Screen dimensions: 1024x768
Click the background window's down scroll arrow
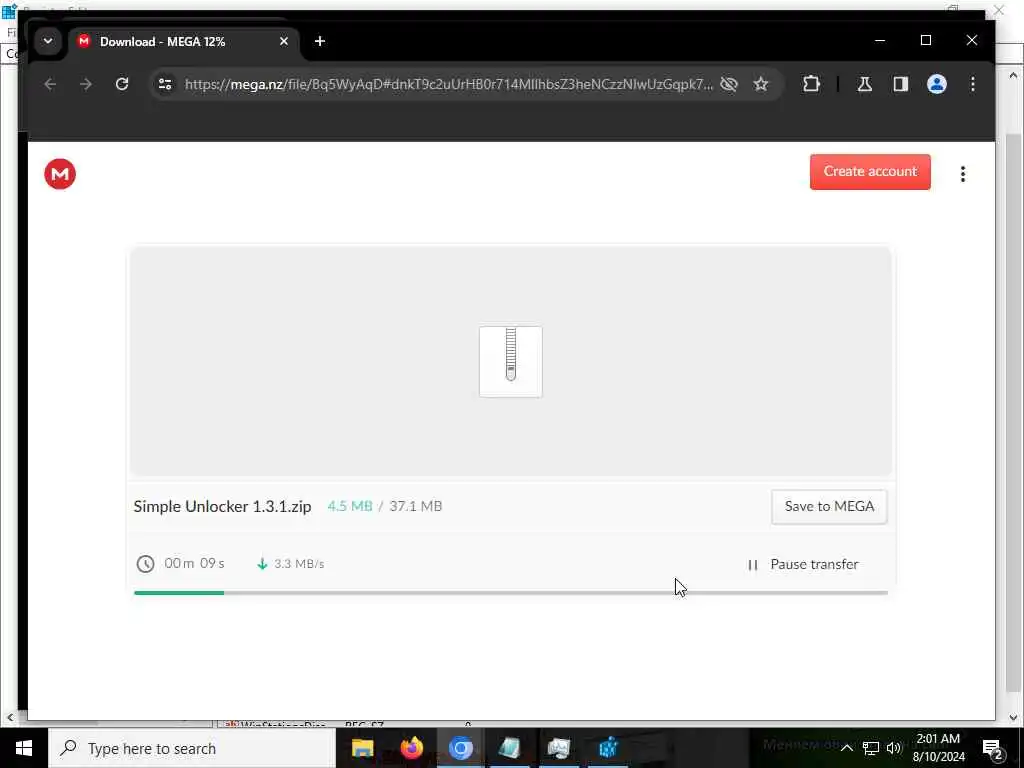(x=1013, y=717)
